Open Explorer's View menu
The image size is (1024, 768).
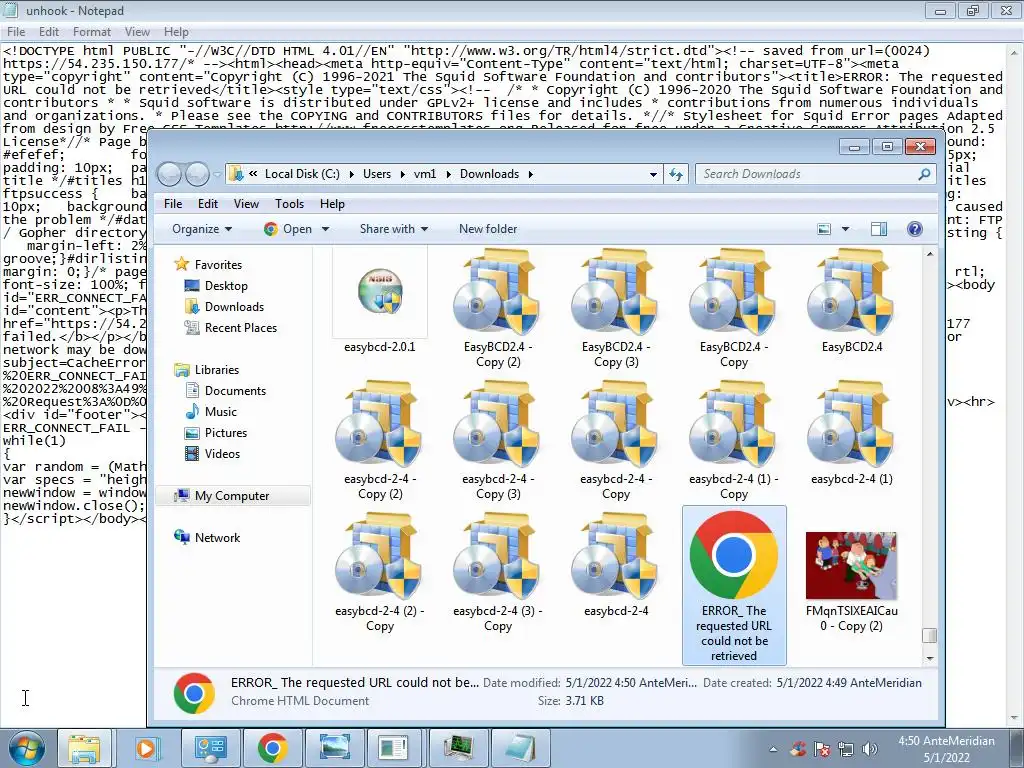pos(246,204)
